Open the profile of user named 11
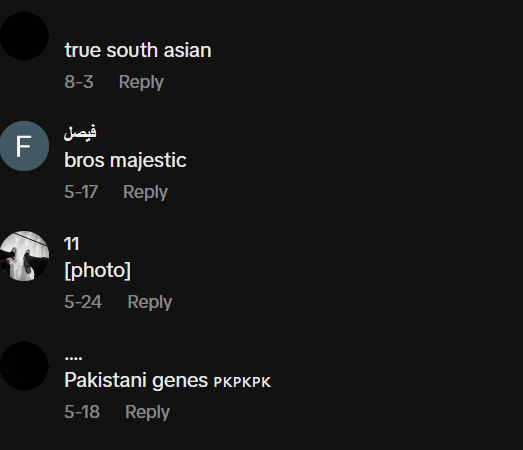The image size is (523, 450). pyautogui.click(x=71, y=244)
